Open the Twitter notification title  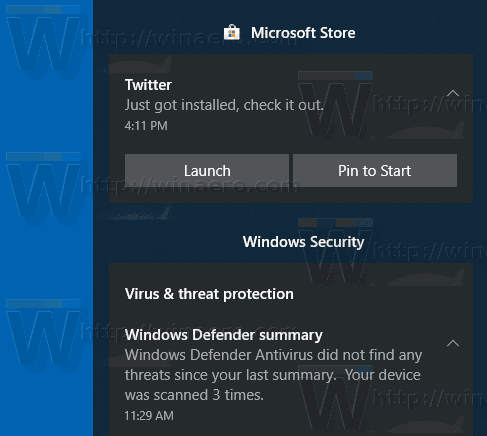coord(148,85)
